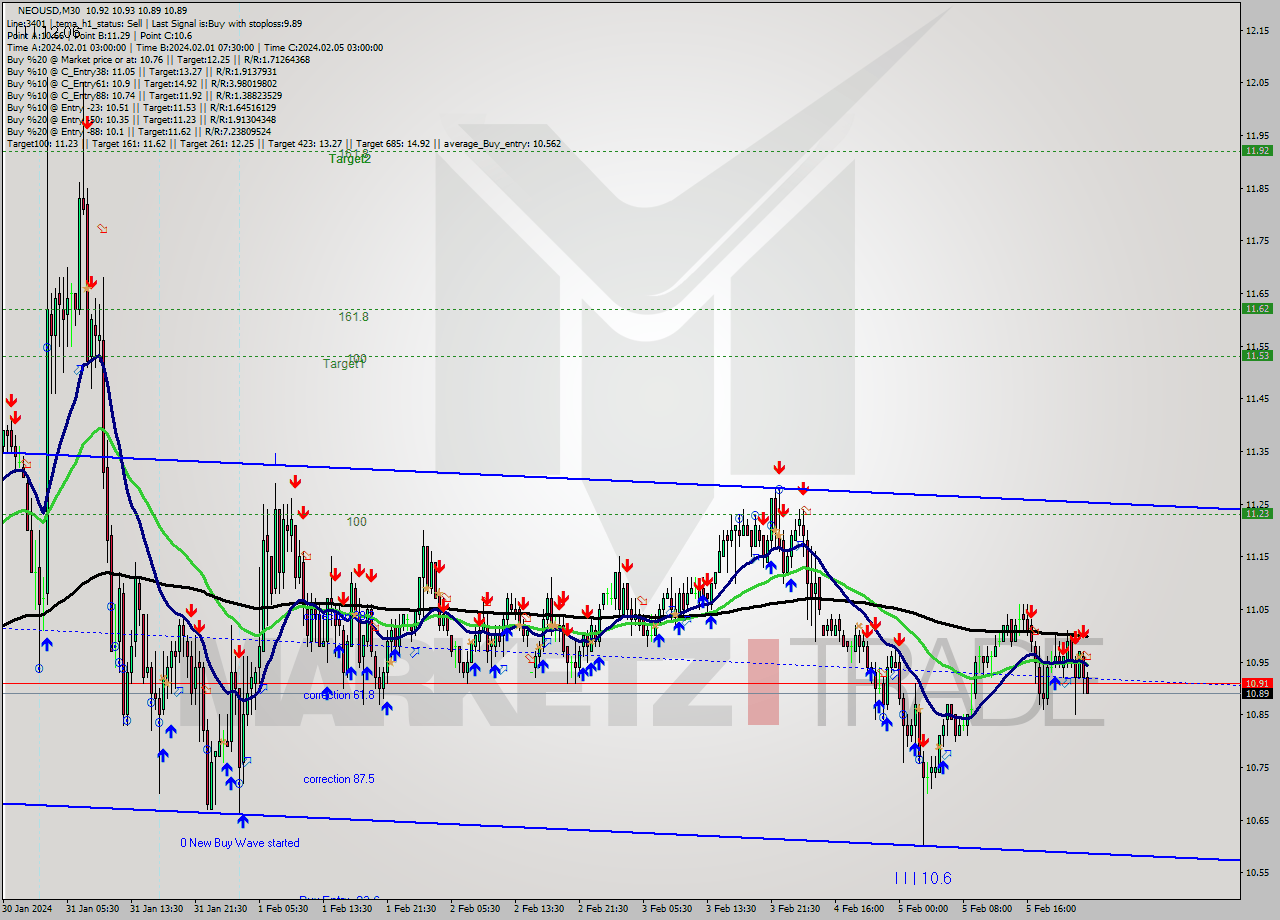
Task: Click the 'Entry -88: 10.1' buy line
Action: tap(138, 131)
